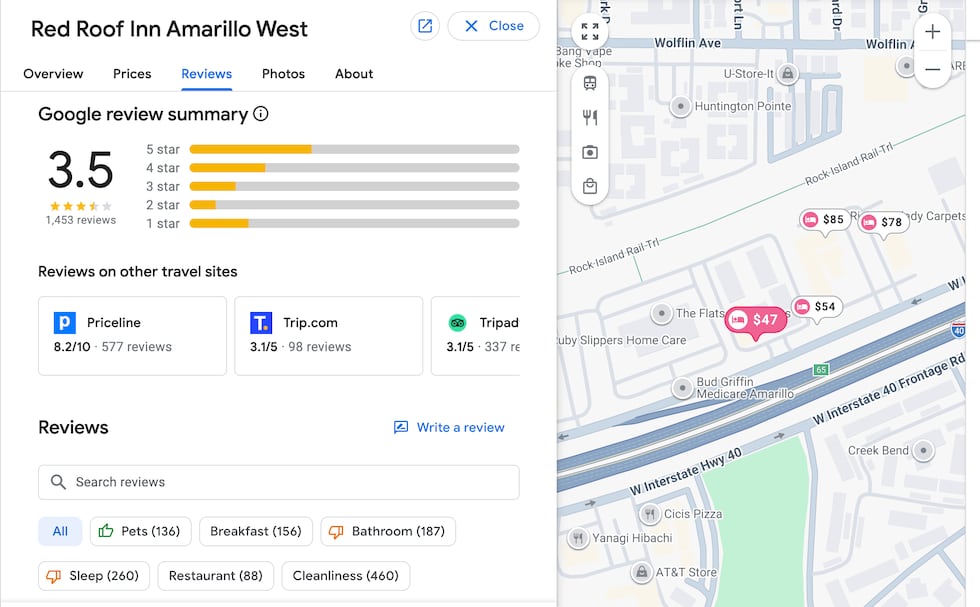This screenshot has width=980, height=607.
Task: Toggle the All reviews filter chip
Action: 60,531
